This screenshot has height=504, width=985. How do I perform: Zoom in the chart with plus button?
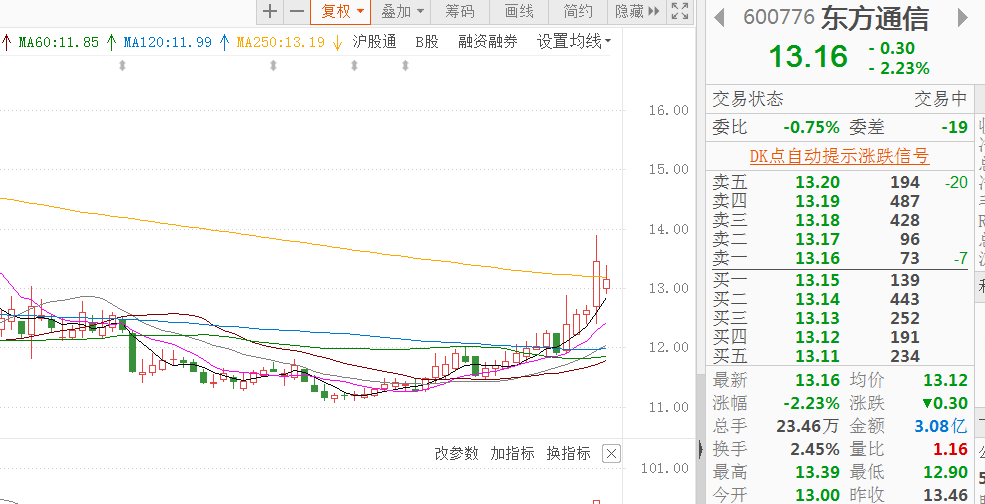[x=269, y=11]
